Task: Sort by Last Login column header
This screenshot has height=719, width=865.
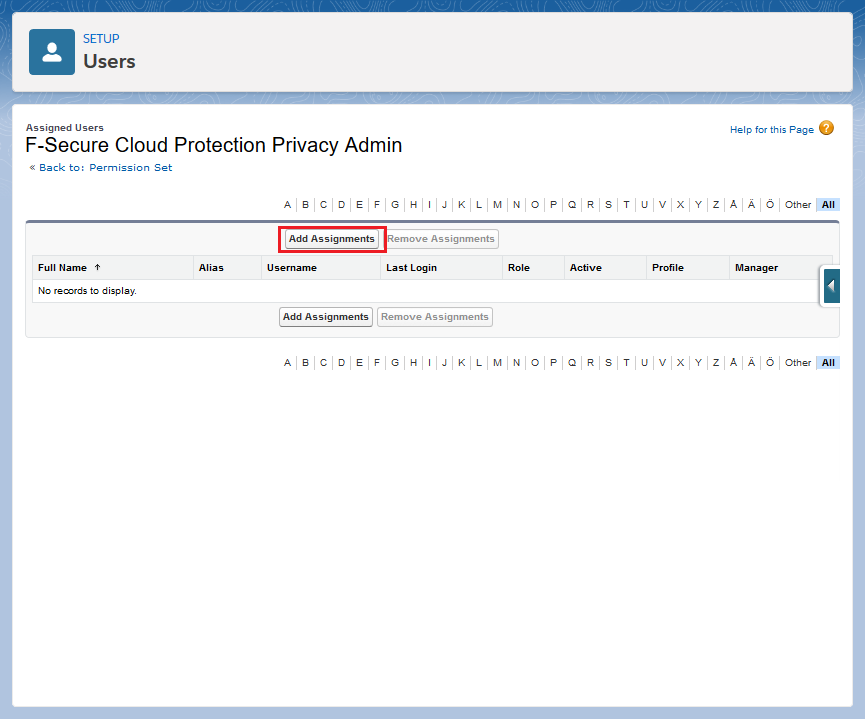Action: click(x=412, y=268)
